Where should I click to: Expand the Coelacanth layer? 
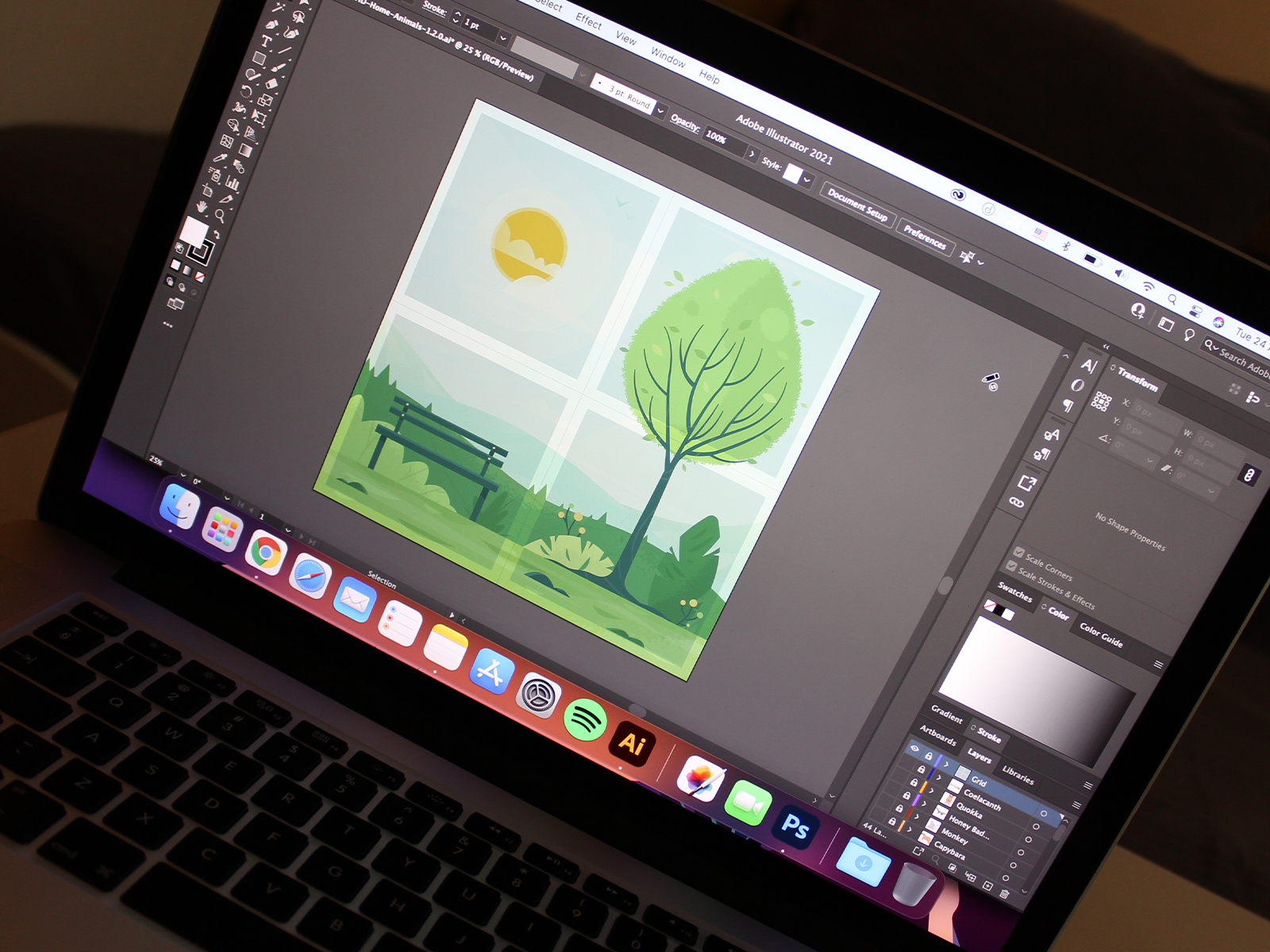(938, 777)
